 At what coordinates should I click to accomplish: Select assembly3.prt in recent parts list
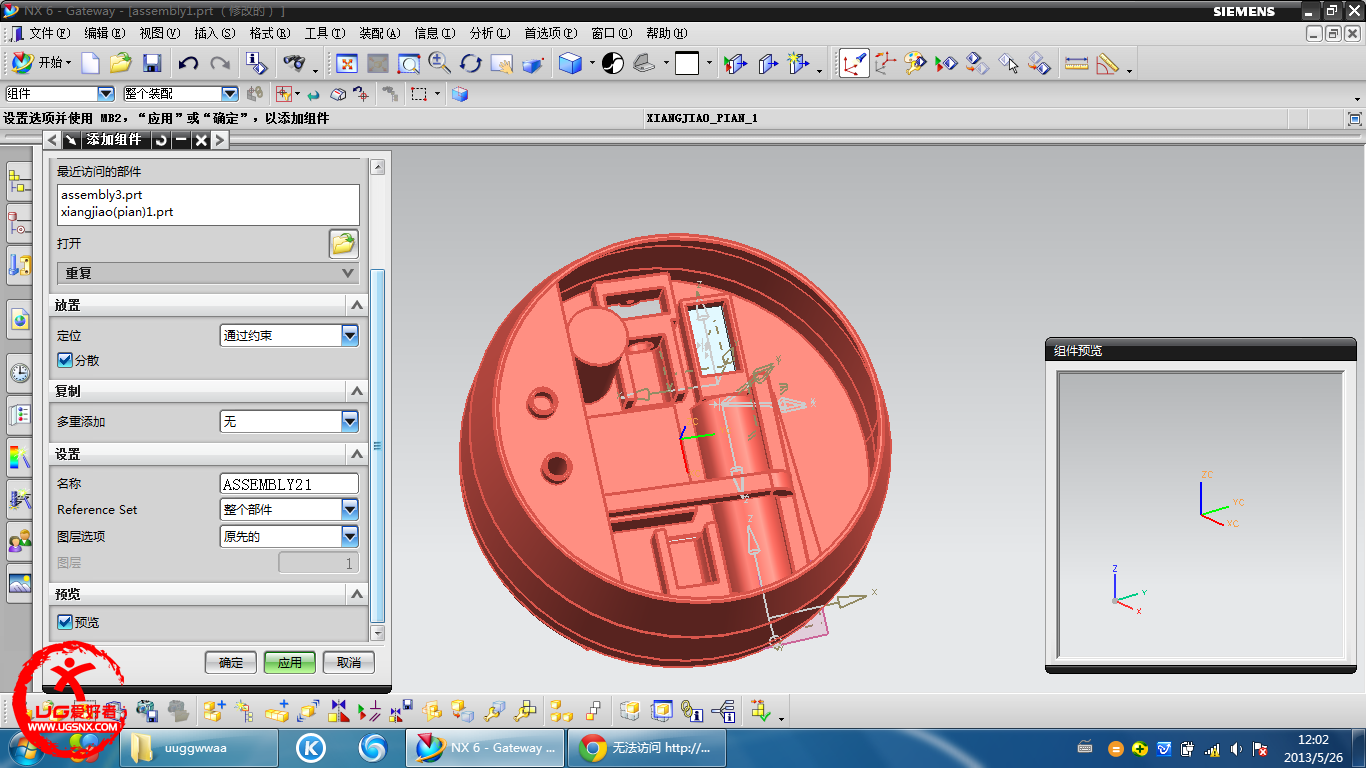tap(101, 195)
